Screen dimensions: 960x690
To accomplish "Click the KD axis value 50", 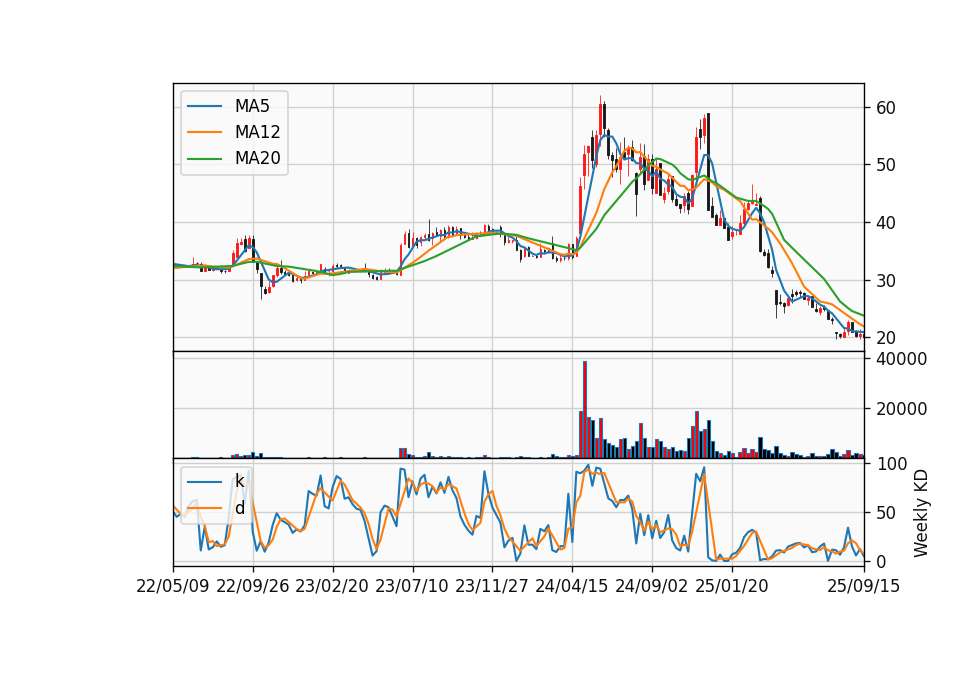I will pyautogui.click(x=885, y=513).
